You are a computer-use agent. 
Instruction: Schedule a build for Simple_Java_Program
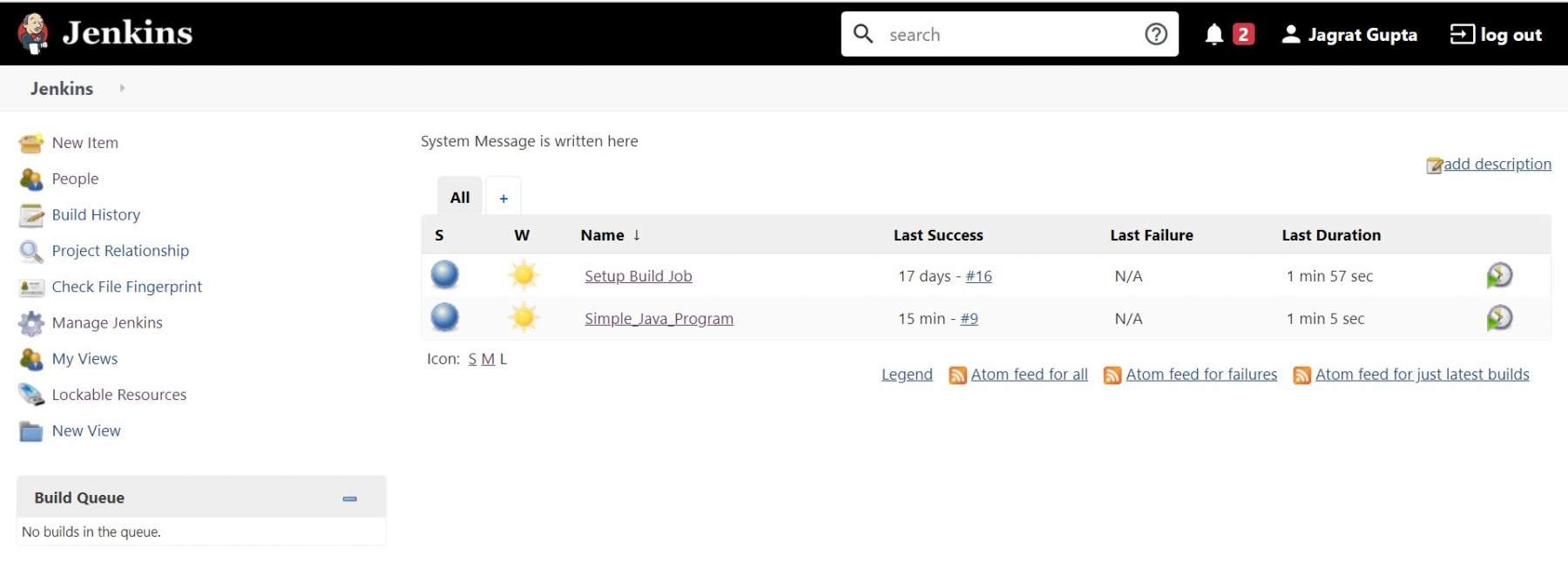point(1499,318)
